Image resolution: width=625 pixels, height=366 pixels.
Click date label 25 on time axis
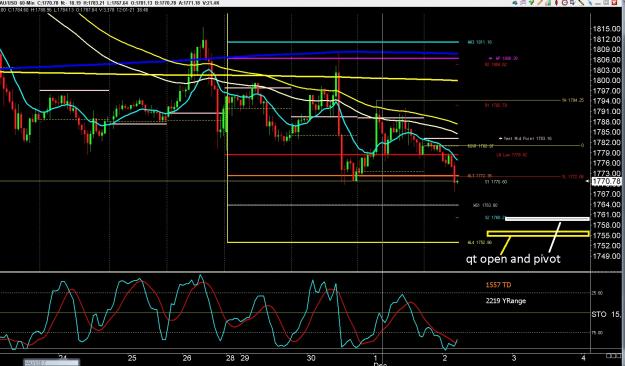coord(132,358)
